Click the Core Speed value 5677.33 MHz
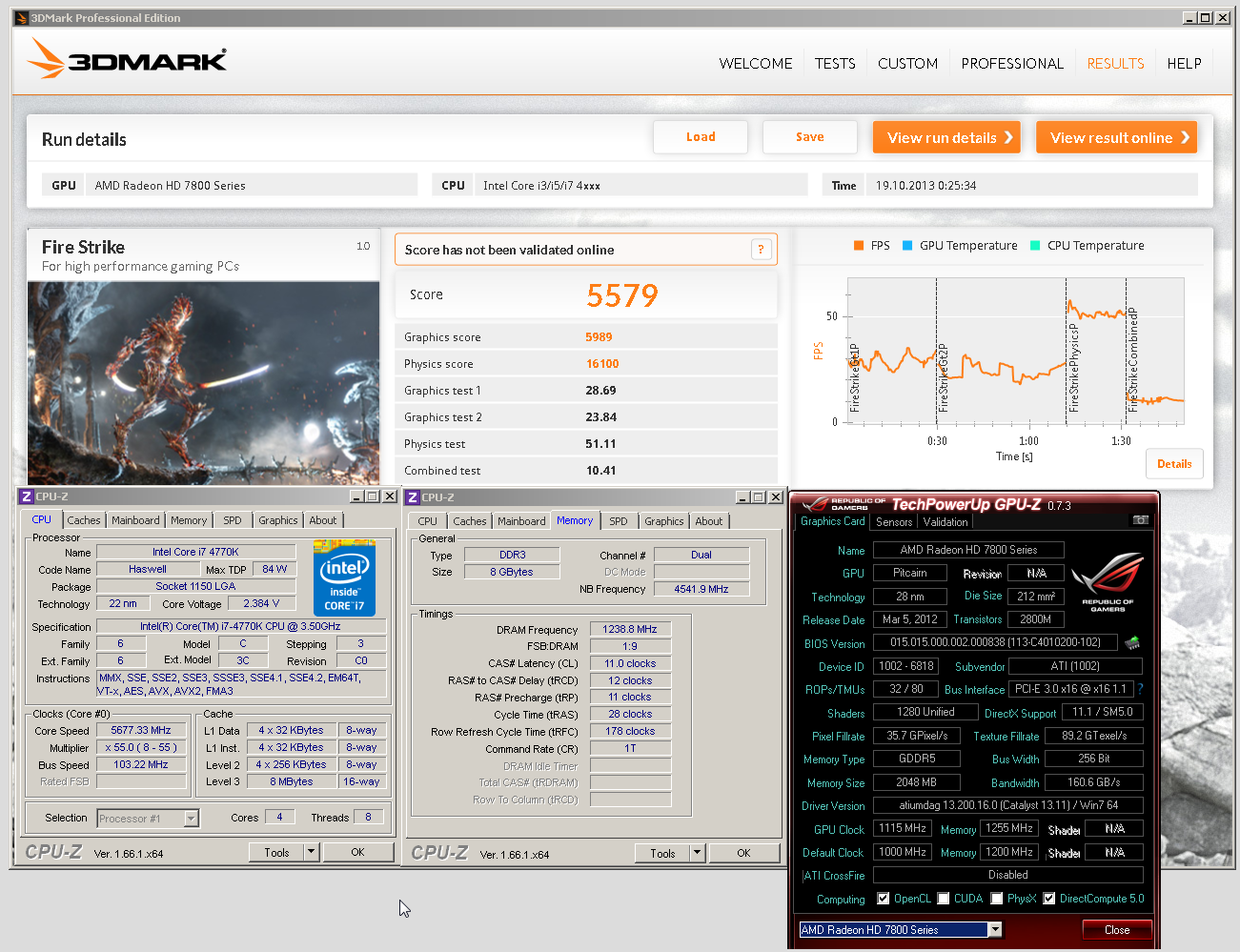 [x=141, y=731]
